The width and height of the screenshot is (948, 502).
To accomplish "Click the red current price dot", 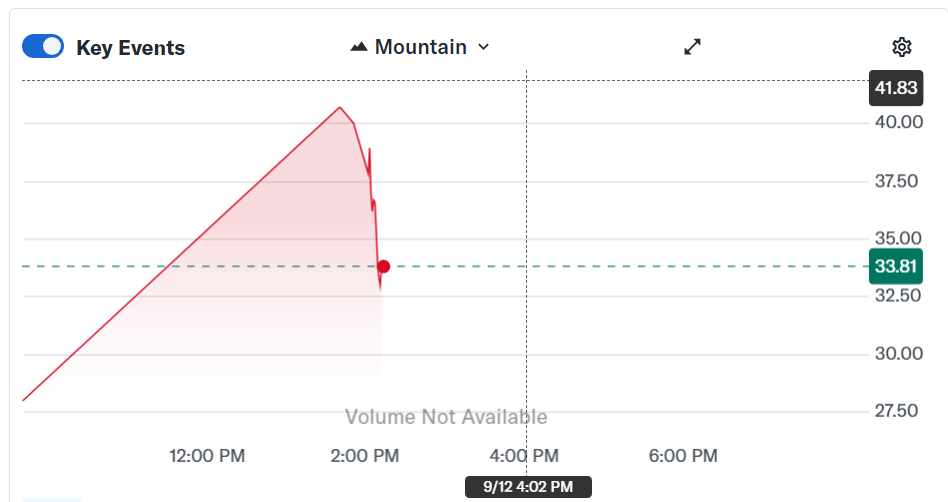I will [383, 266].
